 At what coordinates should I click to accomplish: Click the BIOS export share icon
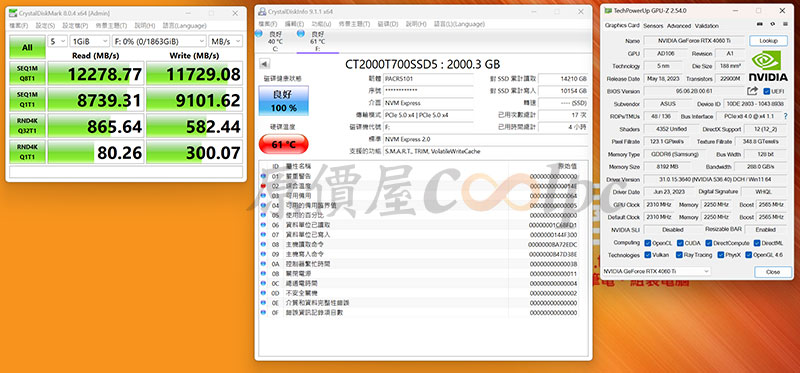point(752,91)
